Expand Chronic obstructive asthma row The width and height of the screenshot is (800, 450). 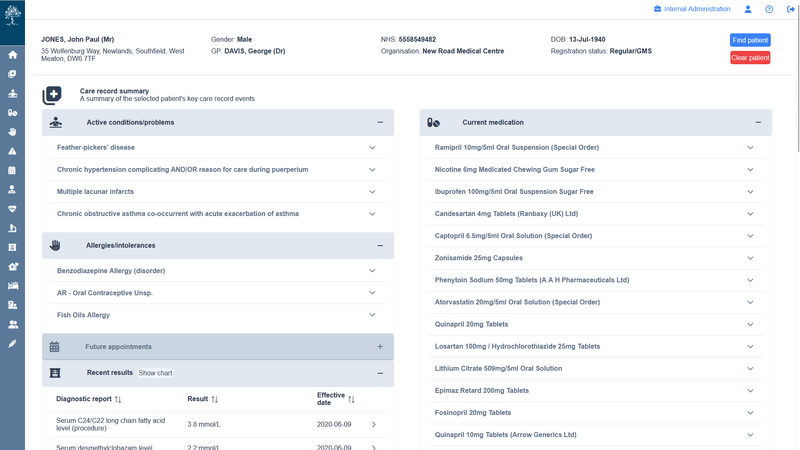coord(372,214)
